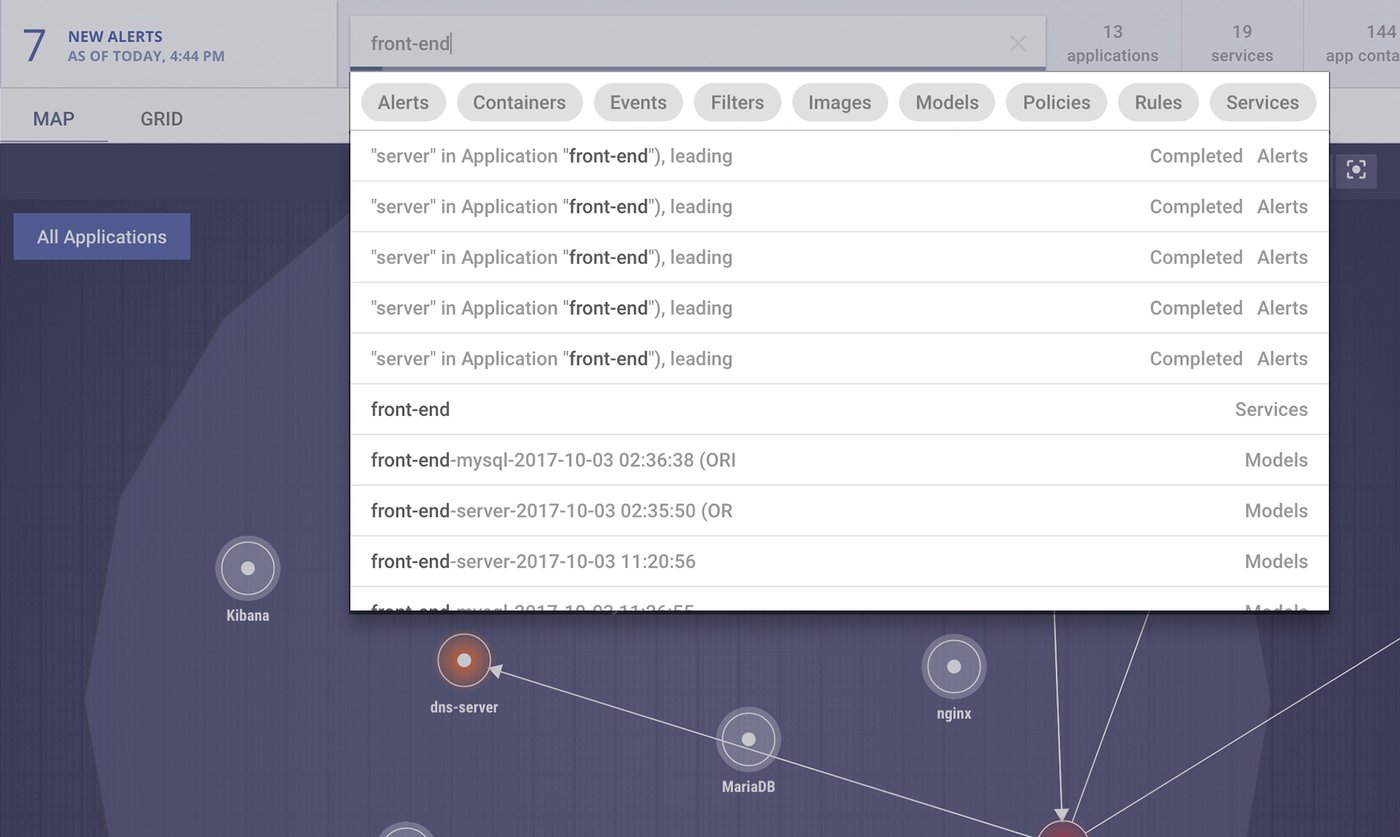Screen dimensions: 1400x837
Task: Switch to the MAP tab
Action: click(x=54, y=119)
